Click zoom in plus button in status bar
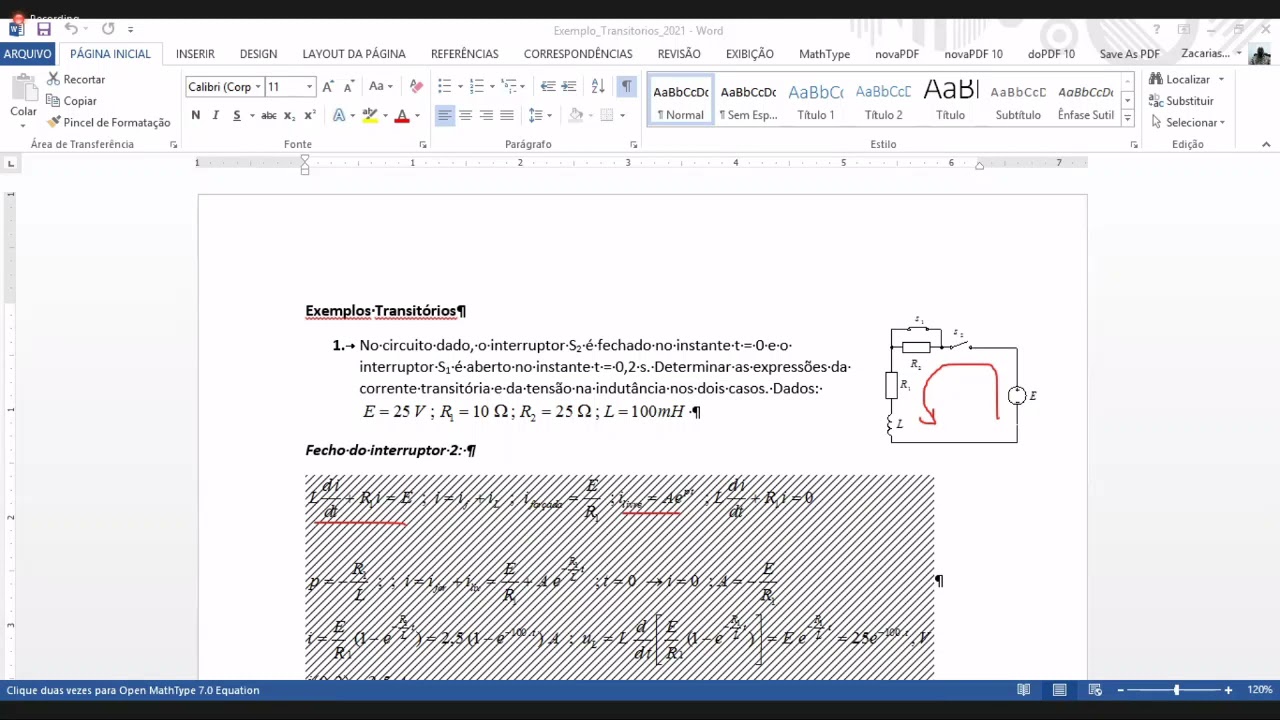This screenshot has height=720, width=1280. (1228, 690)
